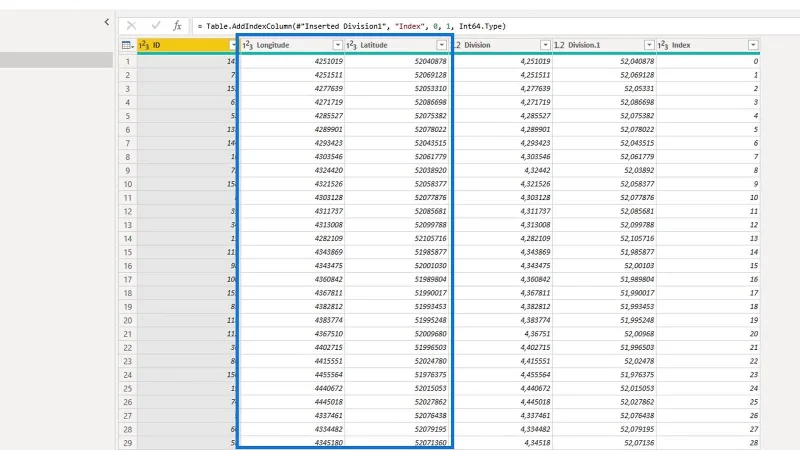This screenshot has width=800, height=450.
Task: Select Index cell with value 14
Action: [708, 252]
